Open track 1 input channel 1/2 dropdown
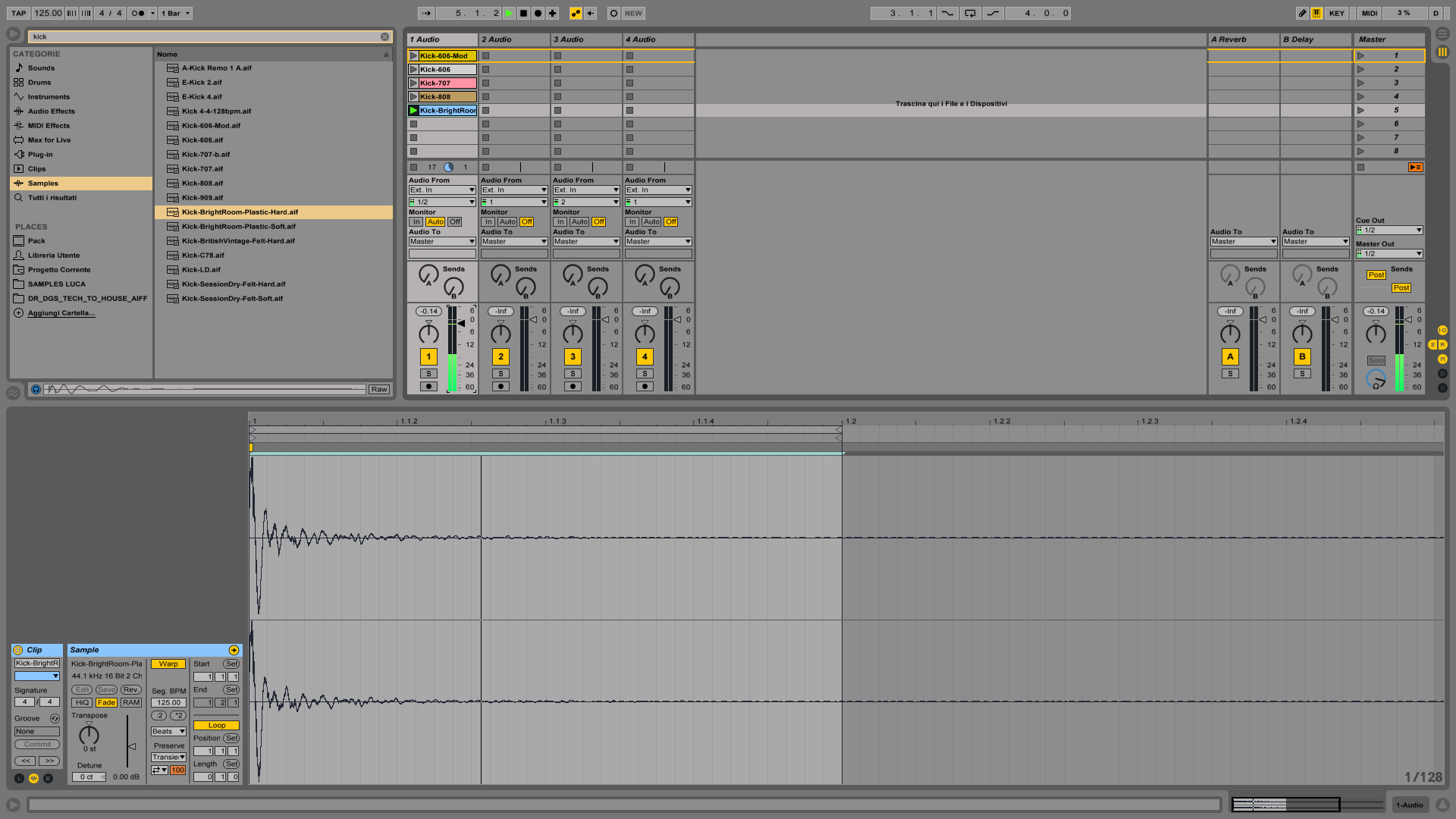This screenshot has height=819, width=1456. [442, 202]
